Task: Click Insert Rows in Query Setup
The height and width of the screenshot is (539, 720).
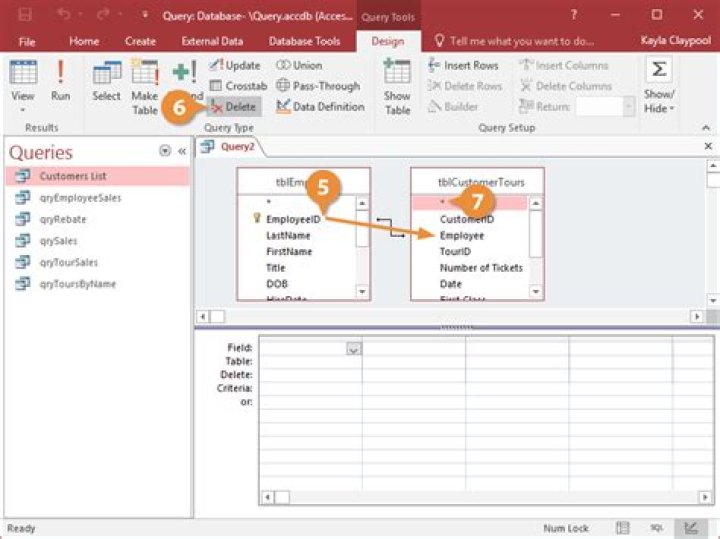Action: click(463, 66)
